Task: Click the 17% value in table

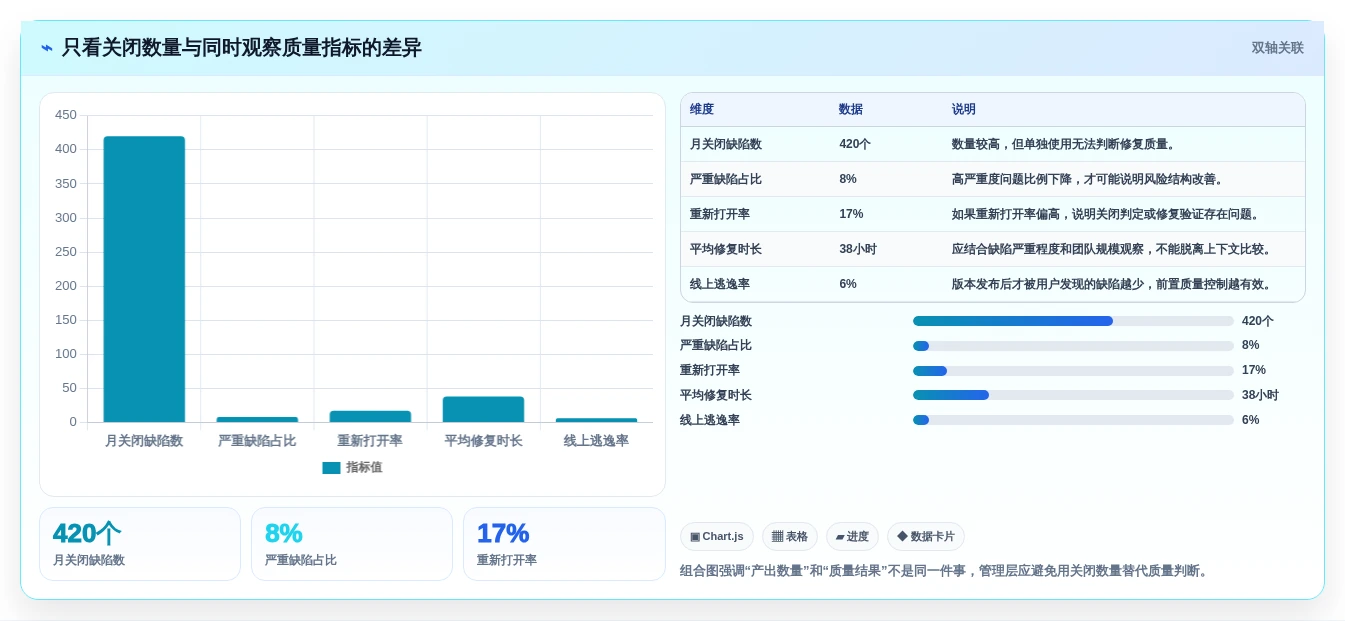Action: point(851,214)
